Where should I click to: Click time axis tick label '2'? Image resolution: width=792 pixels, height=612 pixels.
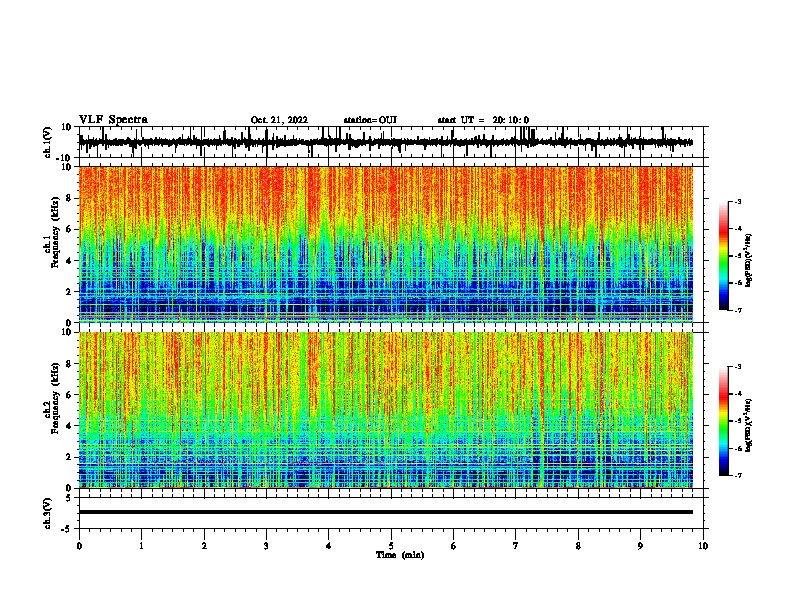point(204,546)
